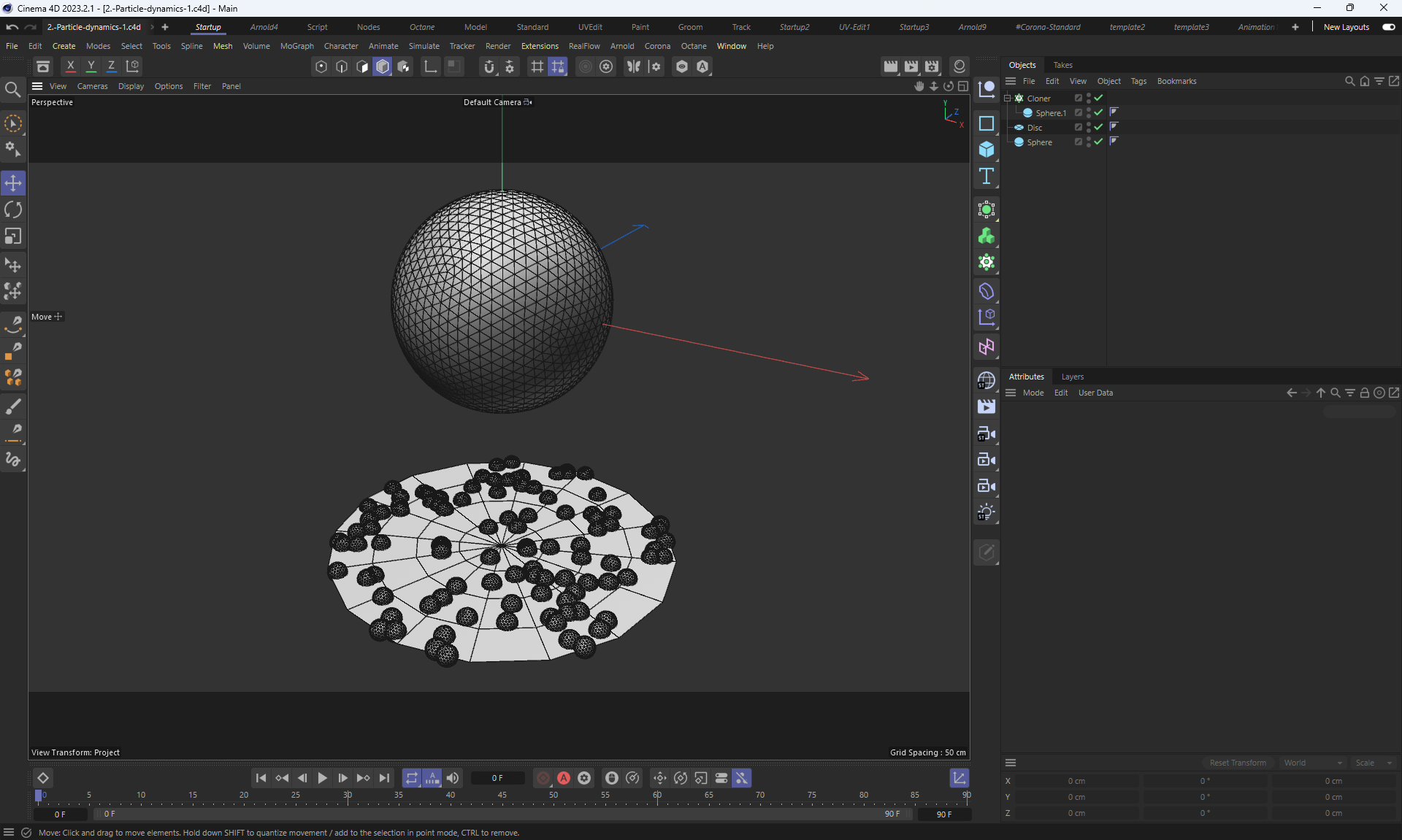Toggle Disc object's visibility dots
The image size is (1402, 840).
(x=1088, y=127)
